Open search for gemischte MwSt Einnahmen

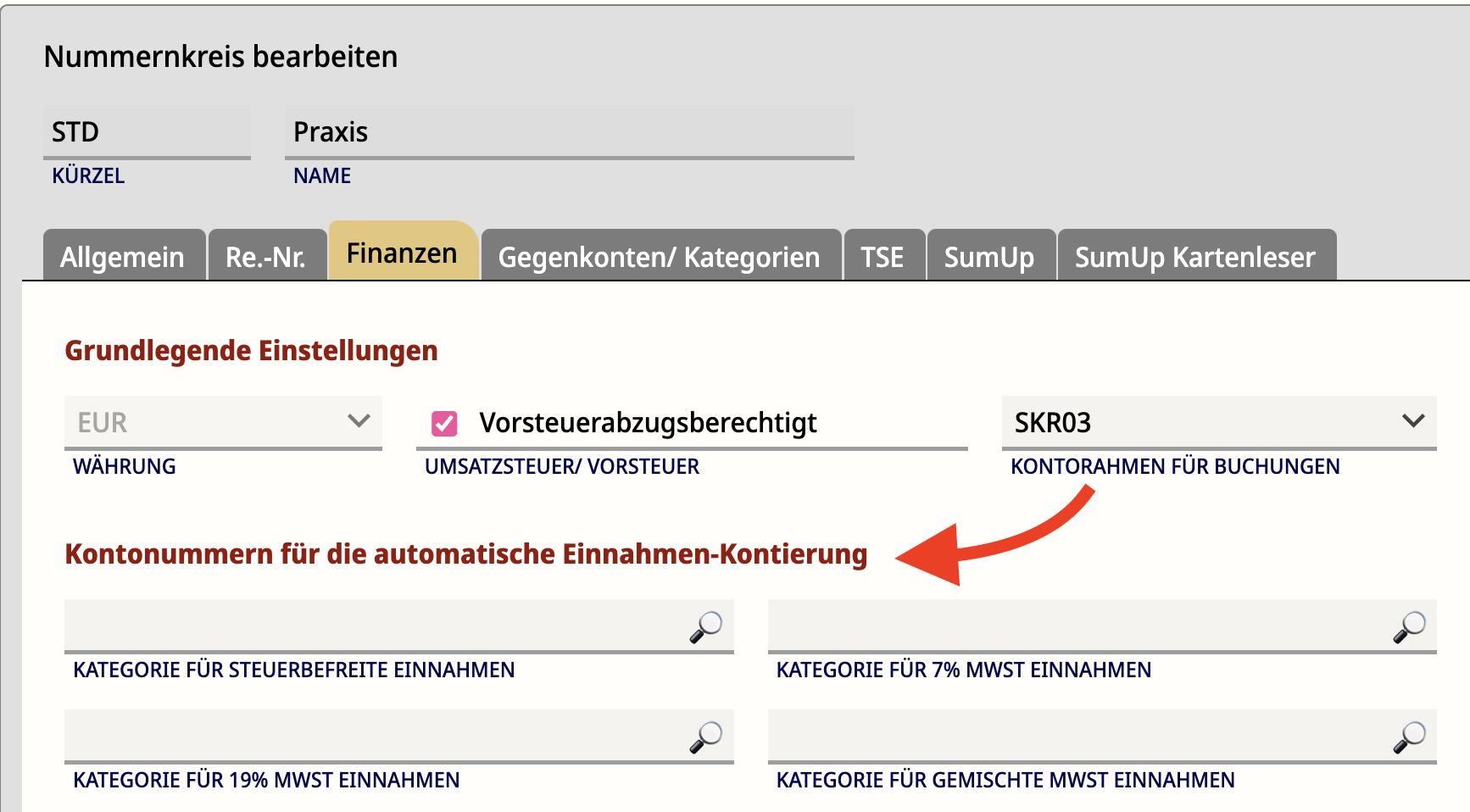tap(1409, 737)
